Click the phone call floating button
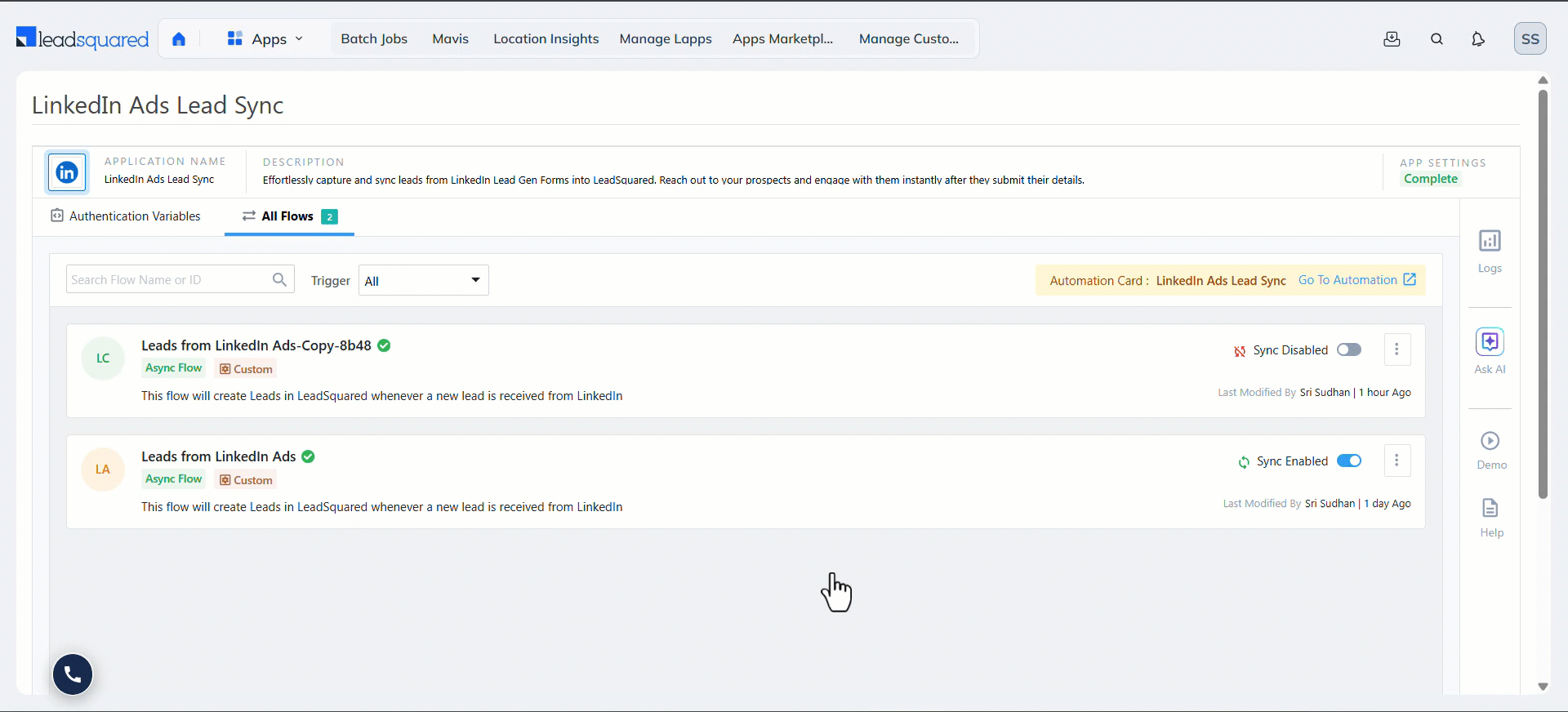The width and height of the screenshot is (1568, 712). coord(73,674)
